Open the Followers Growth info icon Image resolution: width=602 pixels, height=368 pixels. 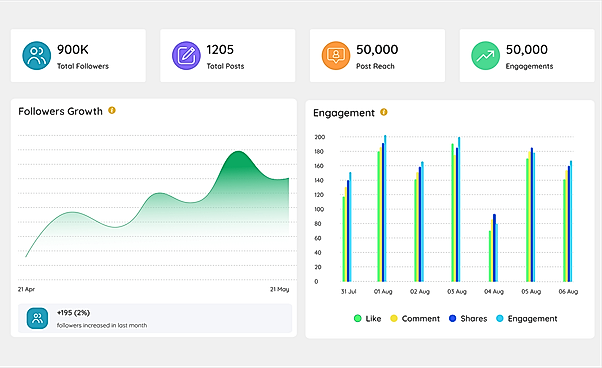112,111
